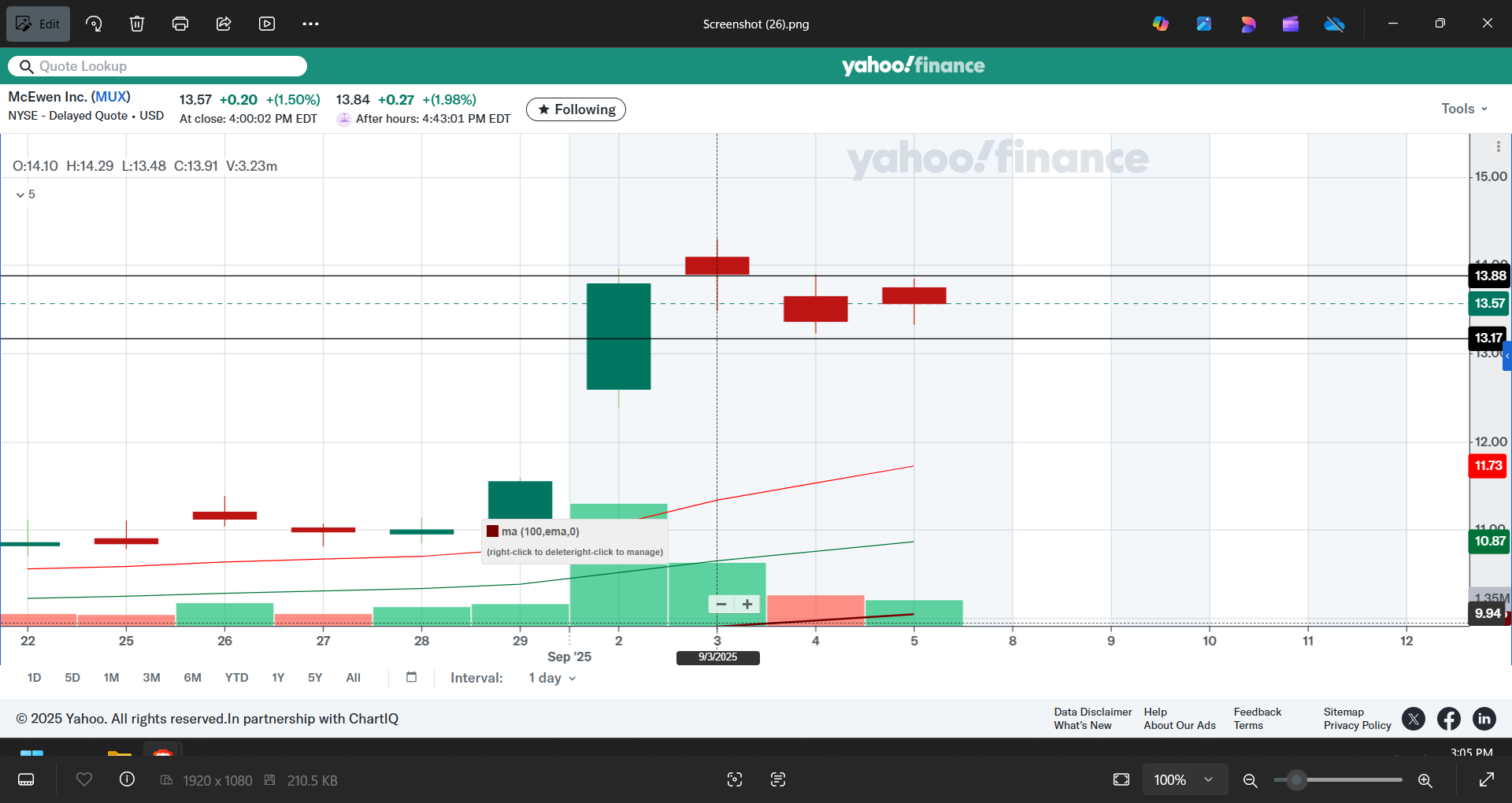
Task: Toggle the favorite heart icon
Action: 84,779
